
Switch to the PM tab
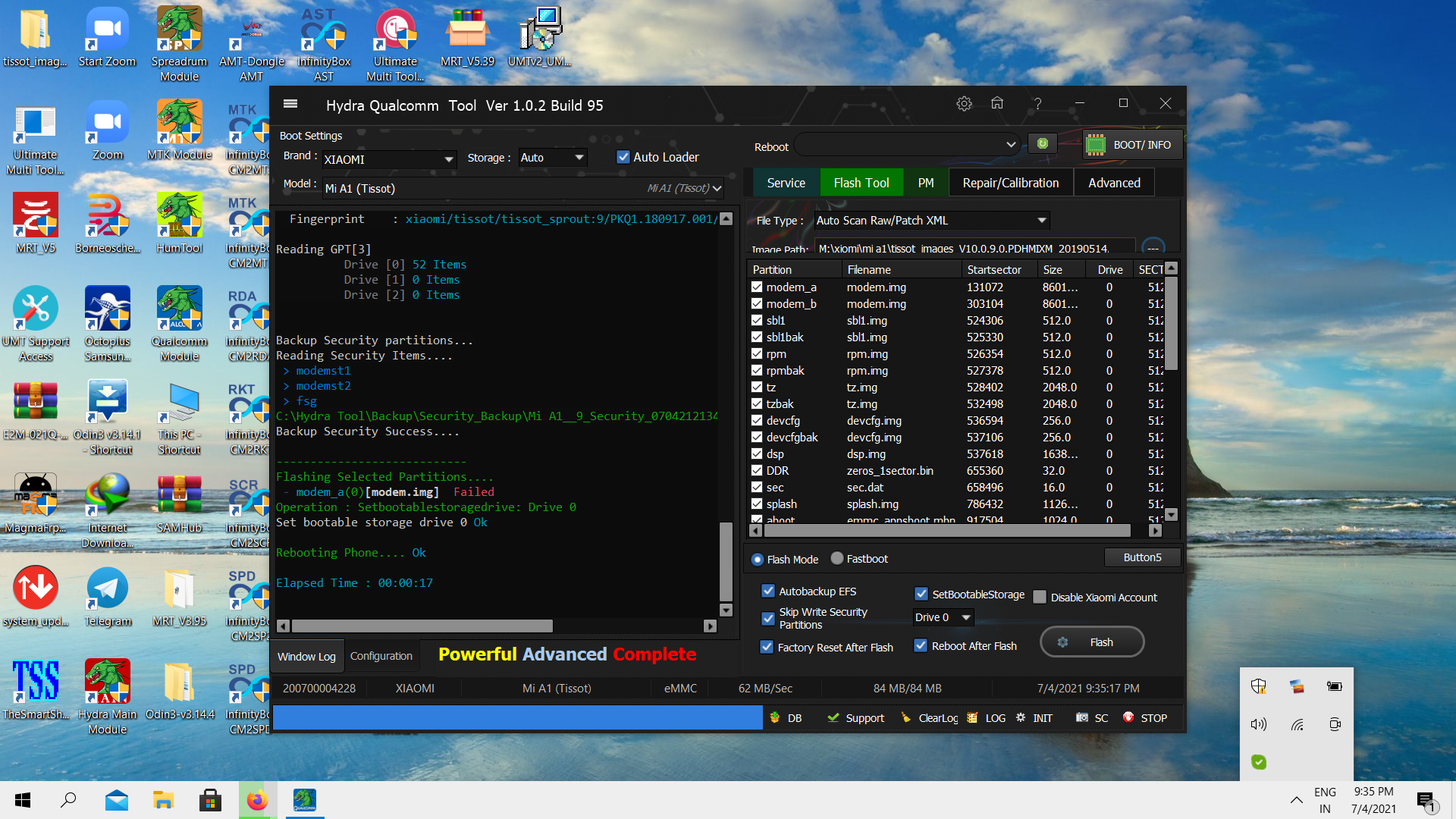tap(925, 183)
